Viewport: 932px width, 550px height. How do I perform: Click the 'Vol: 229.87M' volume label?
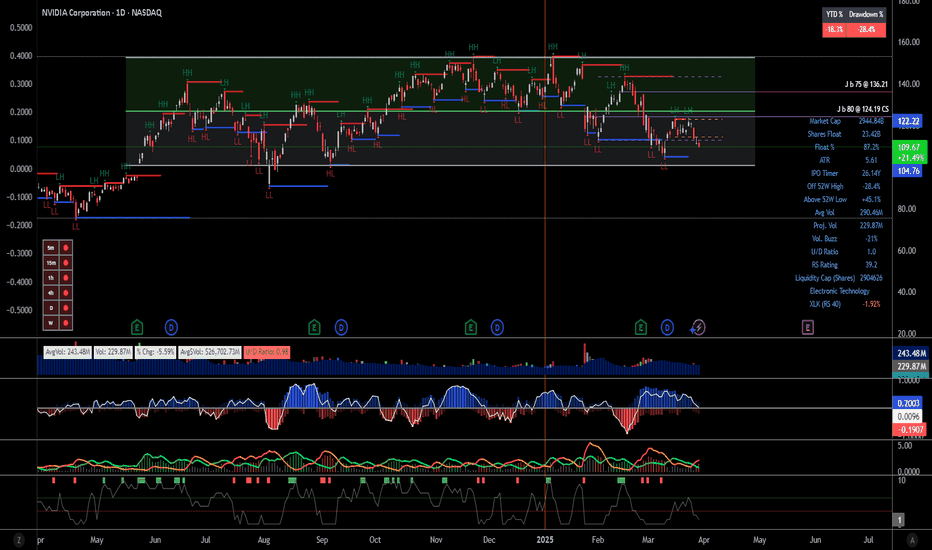[x=113, y=352]
